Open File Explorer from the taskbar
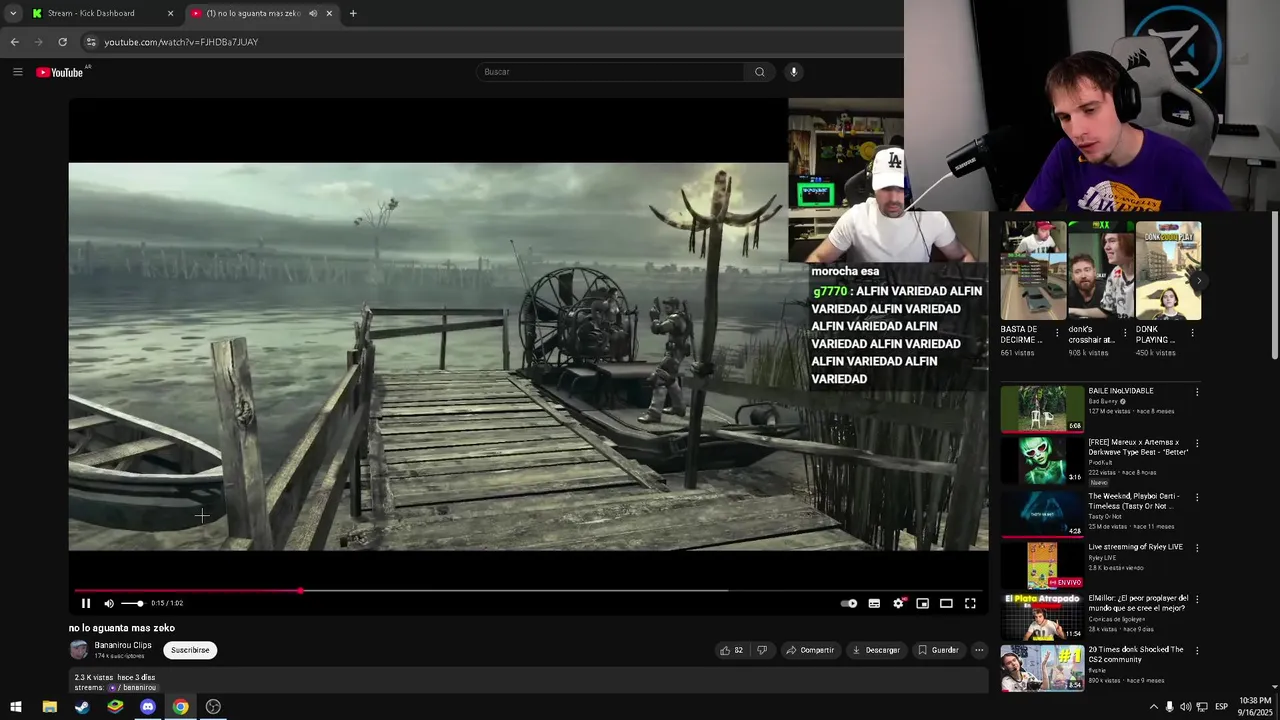The image size is (1280, 720). click(49, 707)
